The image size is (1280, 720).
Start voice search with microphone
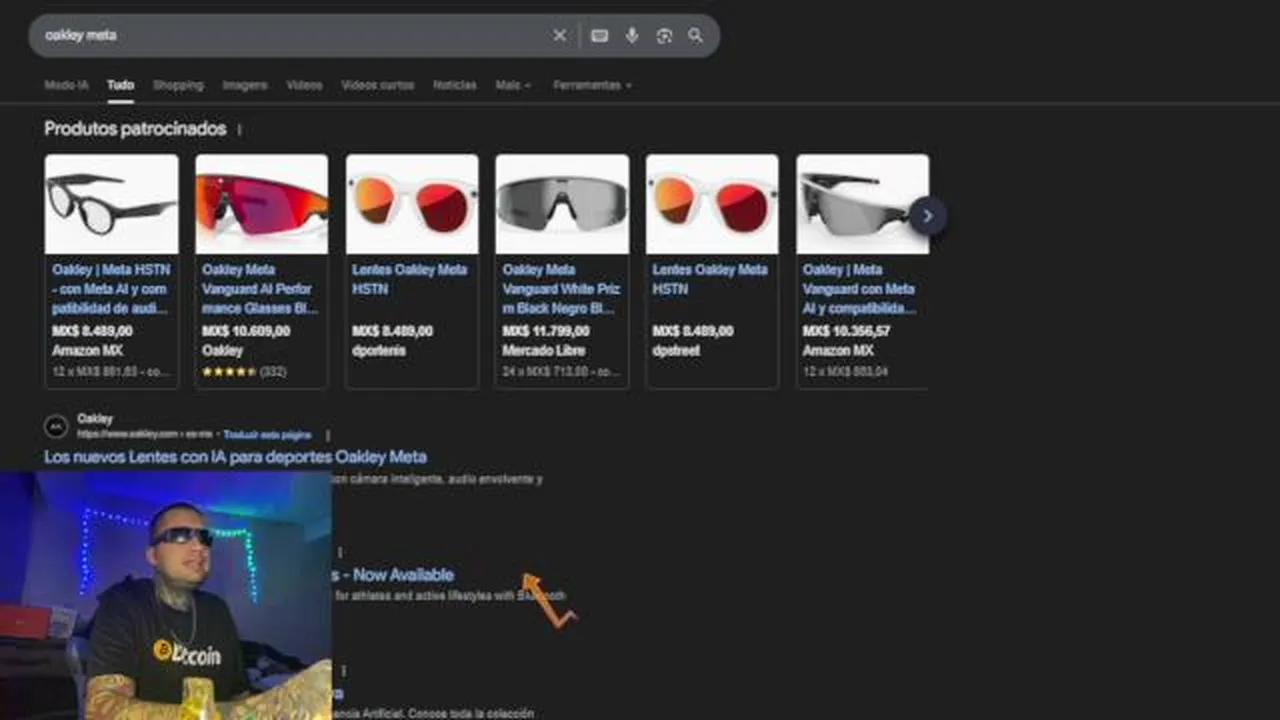632,35
